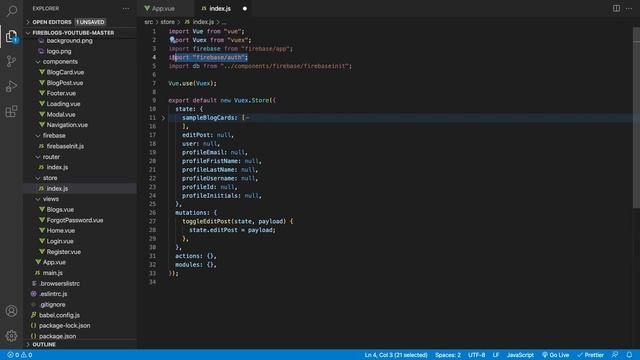640x360 pixels.
Task: Collapse the firebase folder
Action: 54,136
